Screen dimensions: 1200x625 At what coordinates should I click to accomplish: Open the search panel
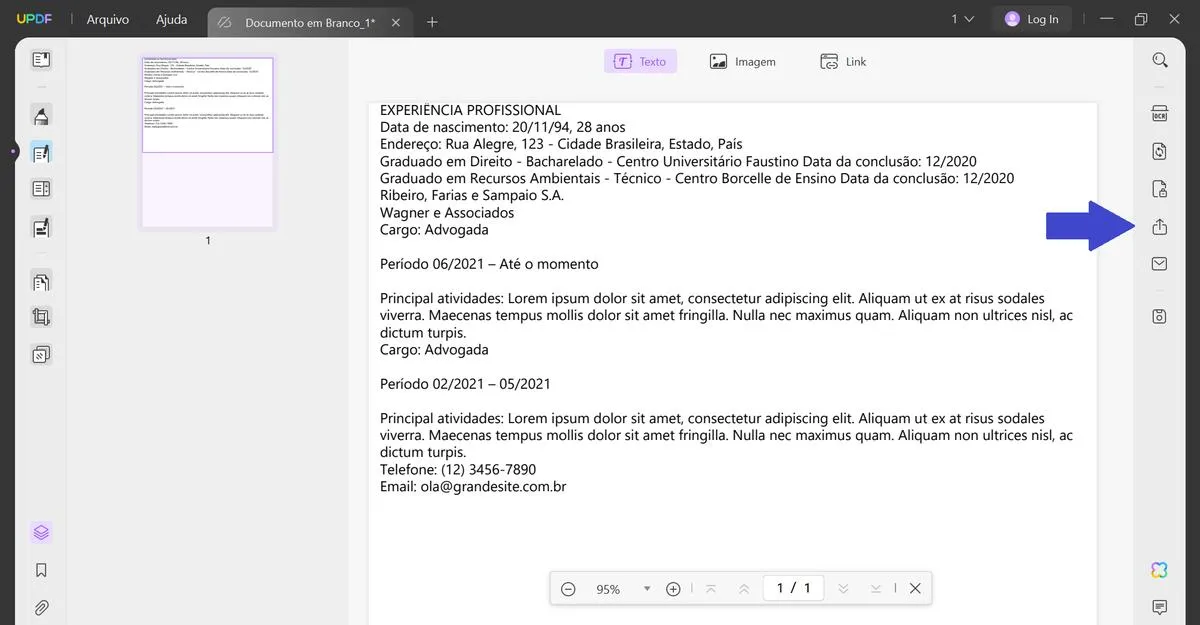tap(1159, 59)
